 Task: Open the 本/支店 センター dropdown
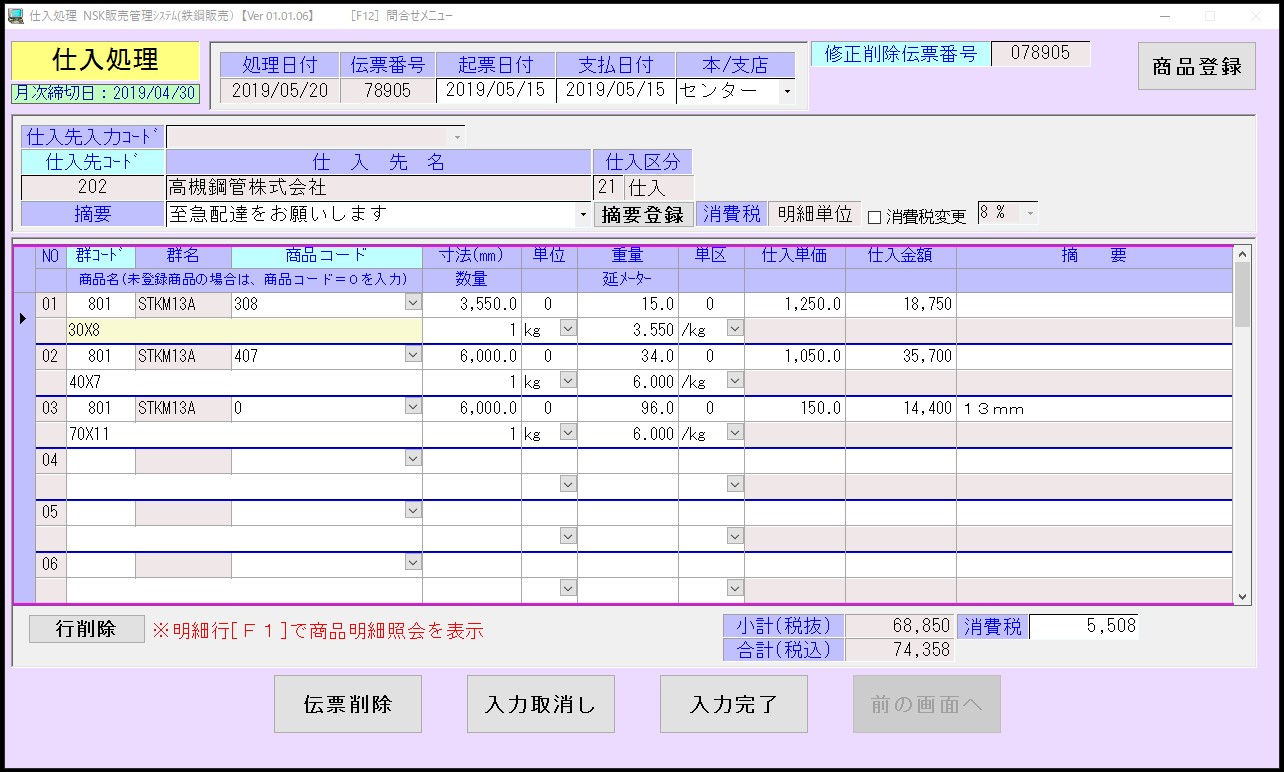(787, 92)
